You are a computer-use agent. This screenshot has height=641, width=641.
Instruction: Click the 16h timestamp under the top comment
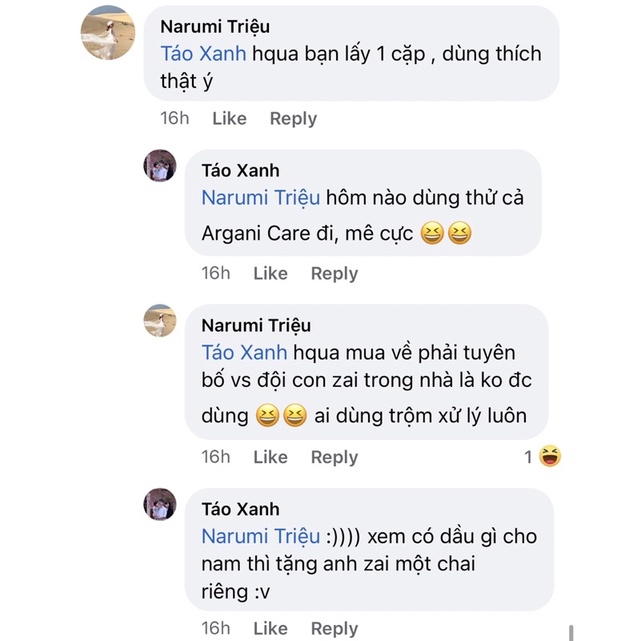click(175, 118)
